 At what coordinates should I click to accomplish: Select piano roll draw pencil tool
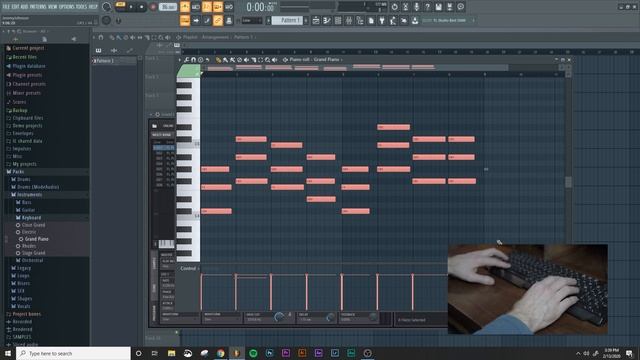point(218,60)
